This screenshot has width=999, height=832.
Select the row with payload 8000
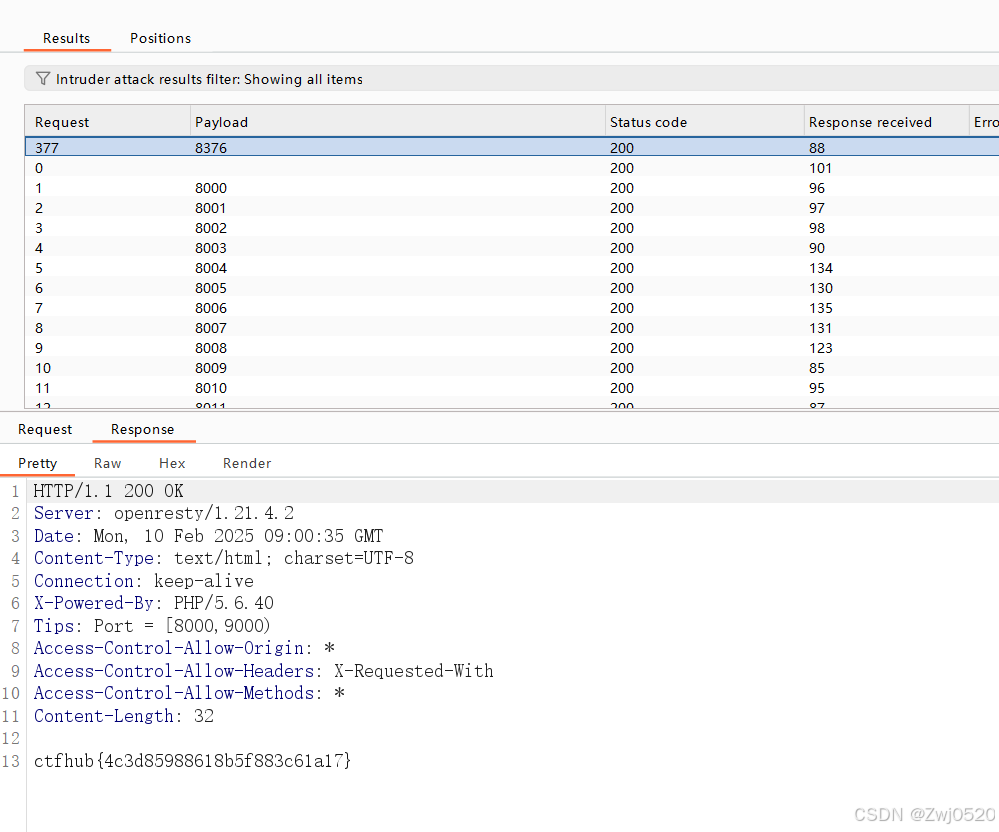300,188
